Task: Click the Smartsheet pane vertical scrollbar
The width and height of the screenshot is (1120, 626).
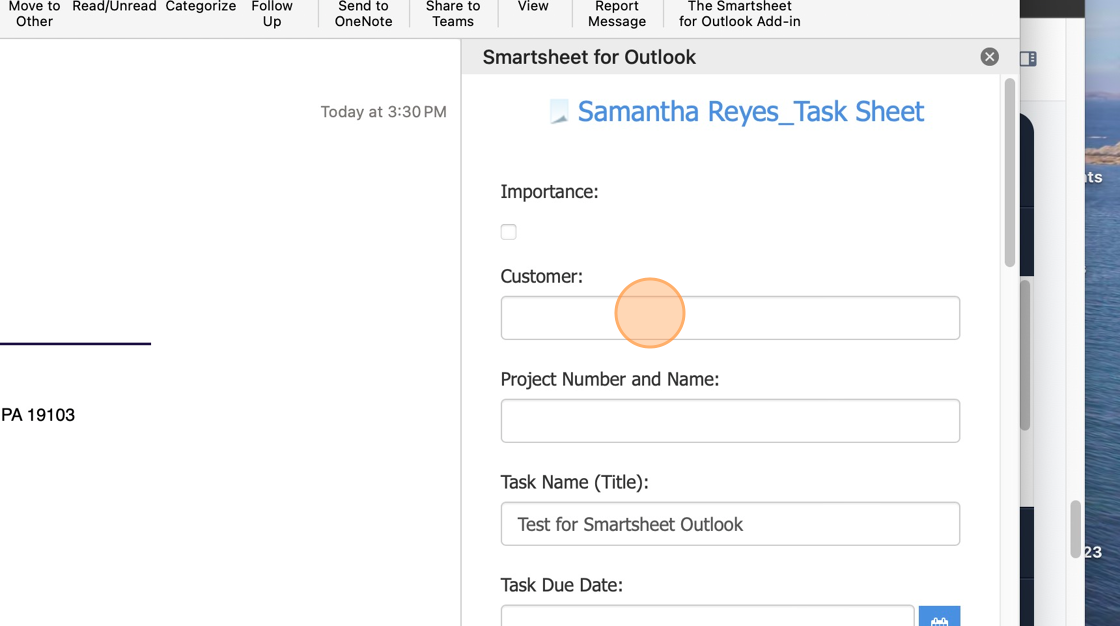Action: pos(1009,173)
